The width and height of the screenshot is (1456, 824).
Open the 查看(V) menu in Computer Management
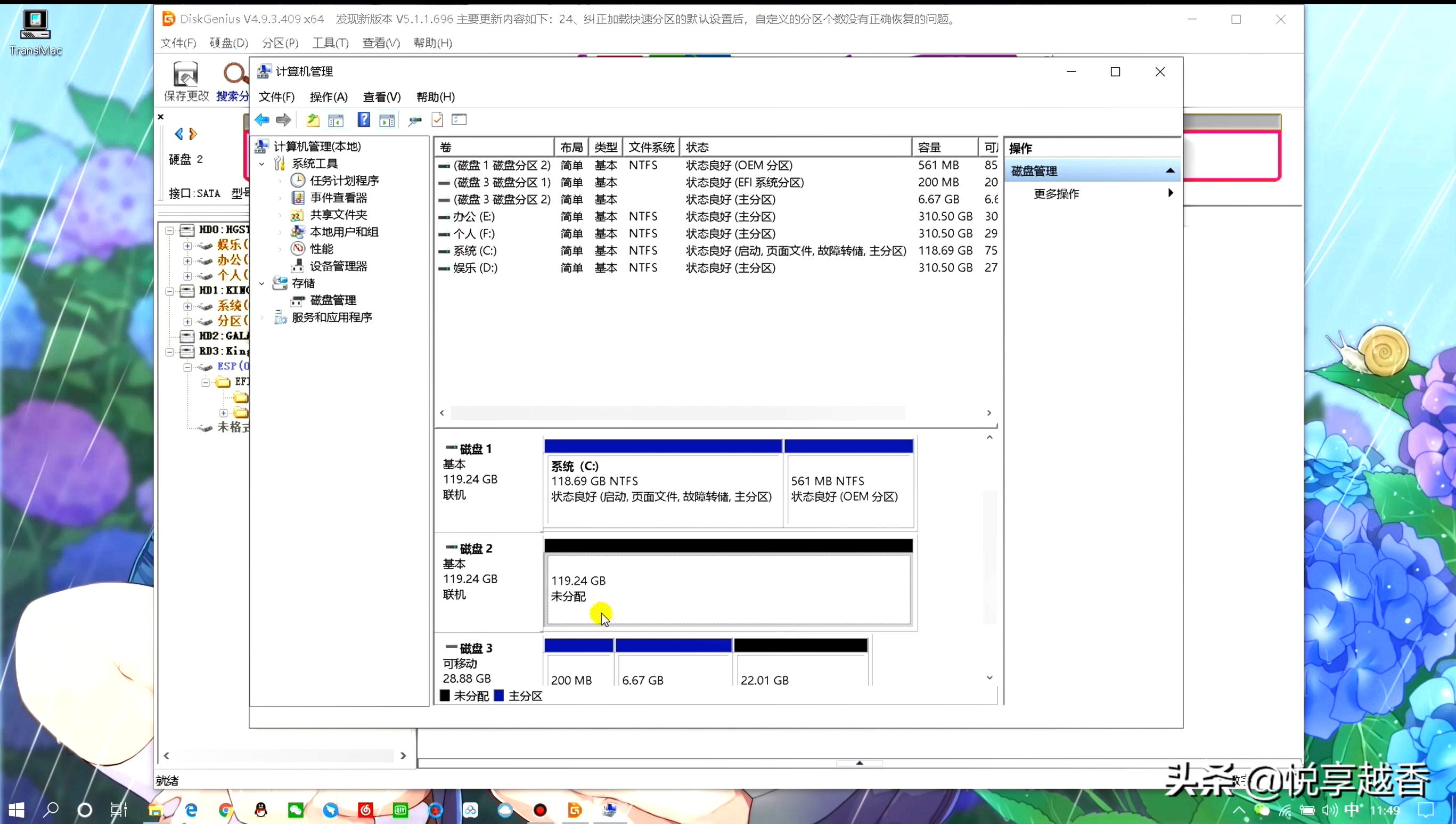(381, 97)
